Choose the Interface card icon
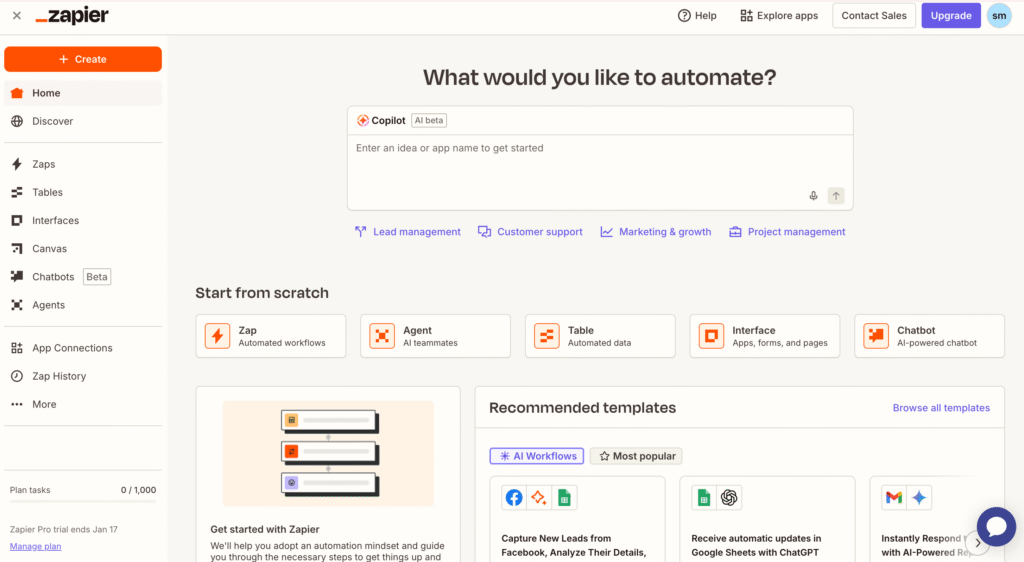 tap(711, 336)
